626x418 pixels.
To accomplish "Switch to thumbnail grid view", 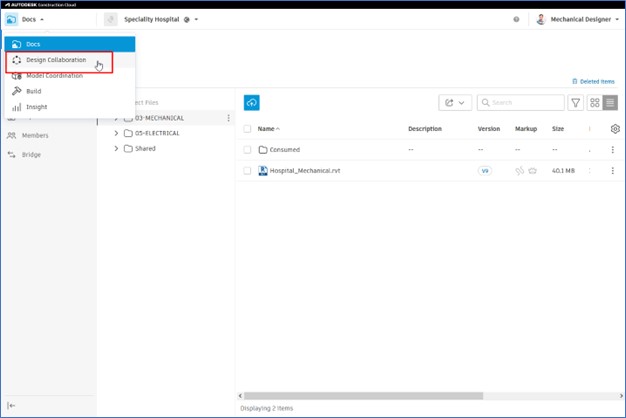I will point(594,103).
